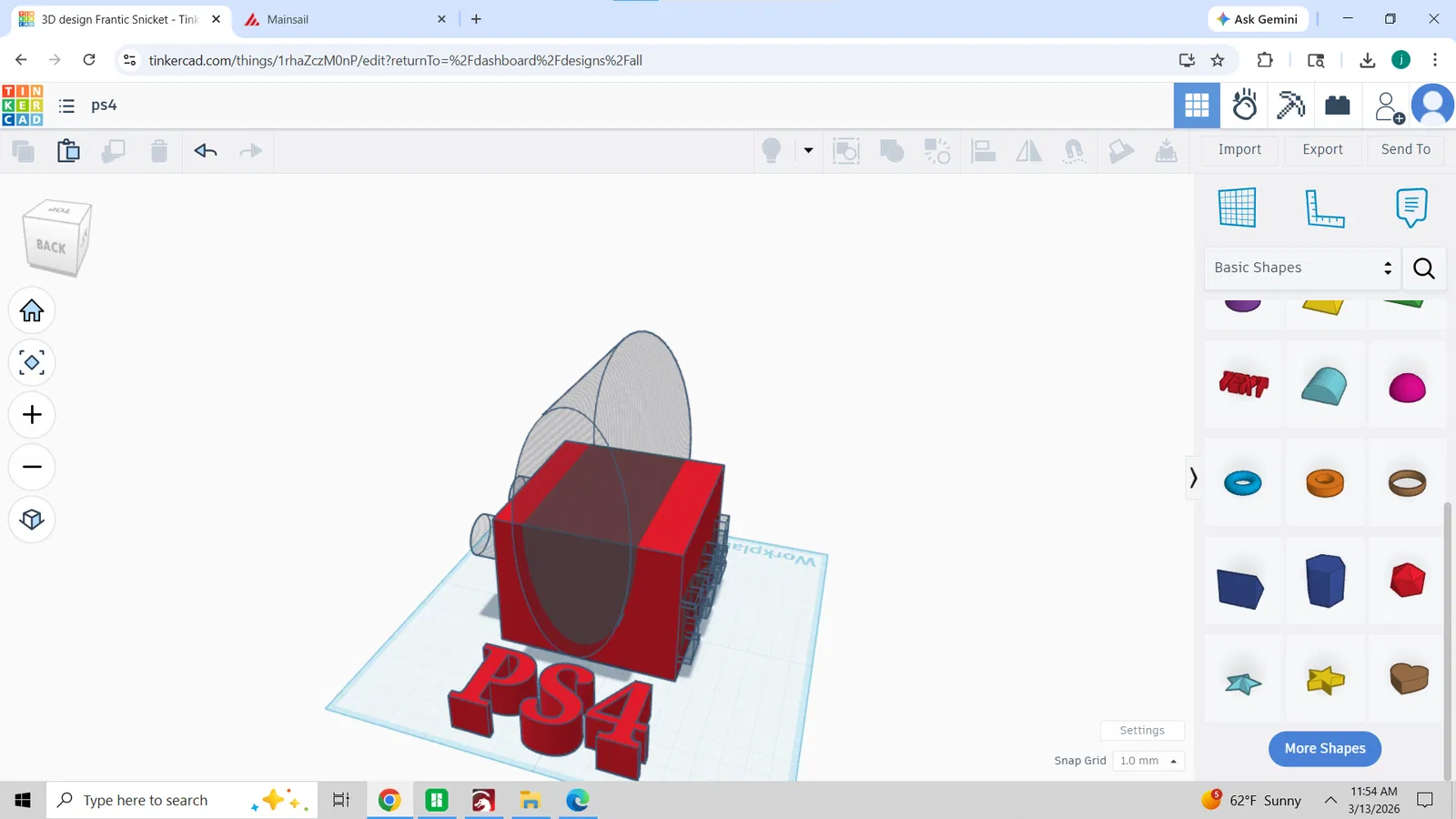Screen dimensions: 1456x819
Task: Select the Workplane tool
Action: pyautogui.click(x=1238, y=207)
